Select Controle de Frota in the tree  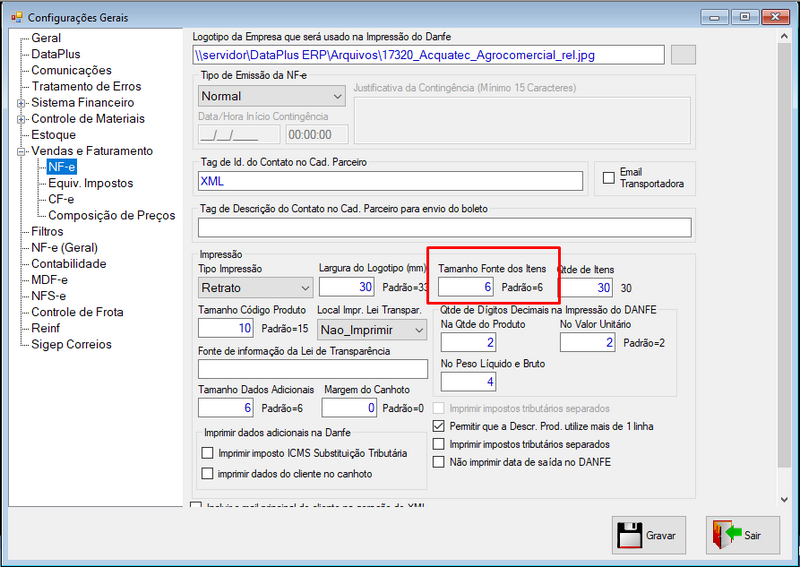coord(77,312)
